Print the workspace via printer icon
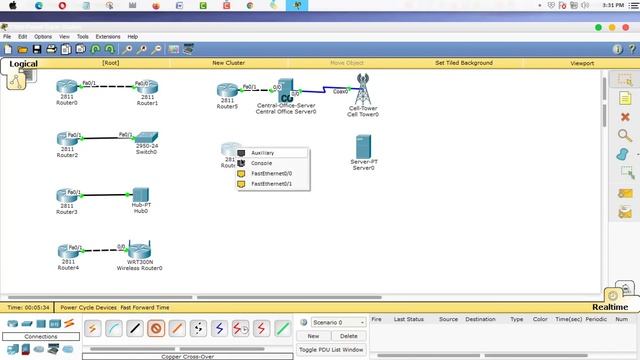 51,49
